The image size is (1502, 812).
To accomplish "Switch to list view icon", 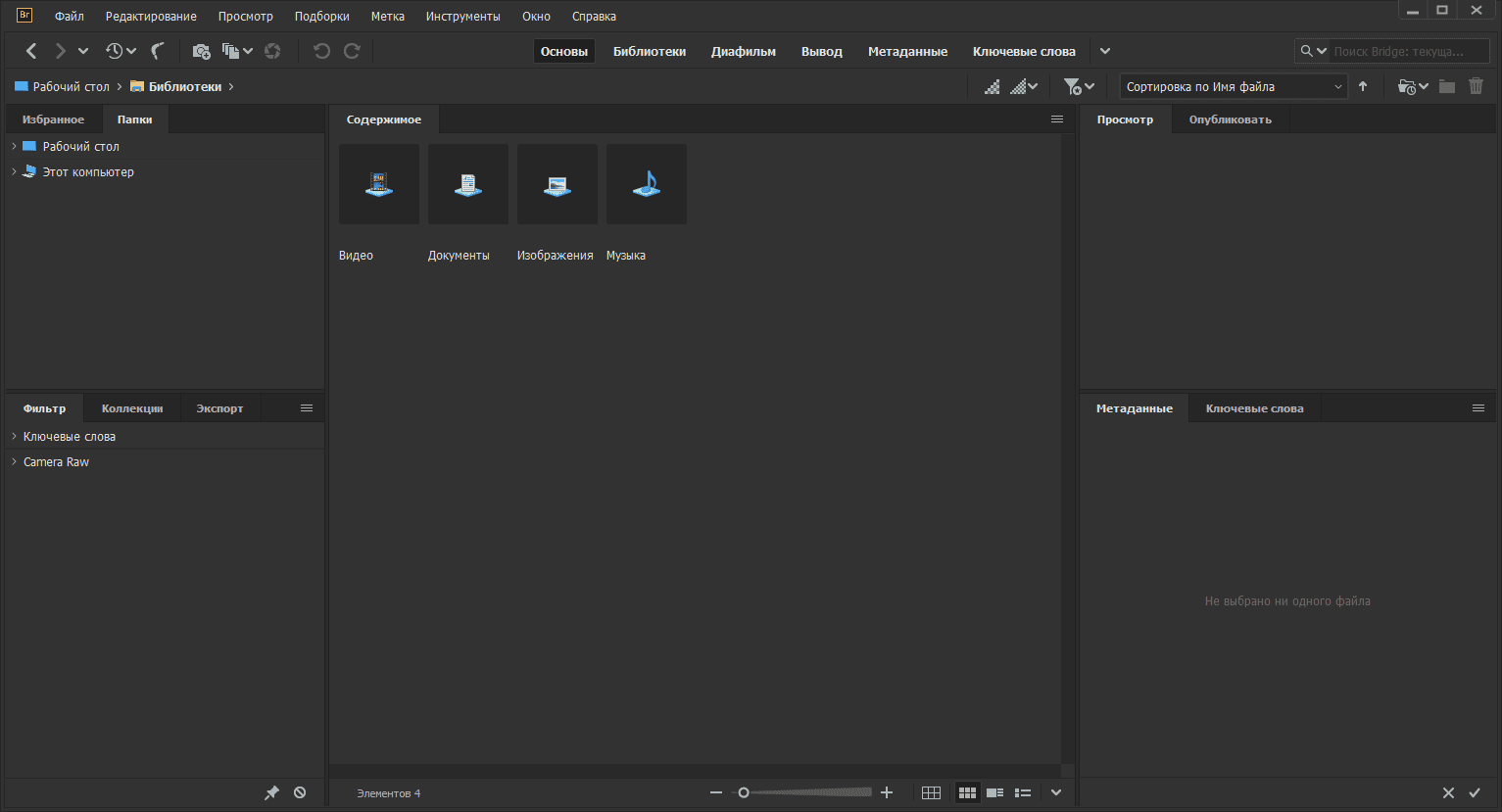I will pos(1023,792).
